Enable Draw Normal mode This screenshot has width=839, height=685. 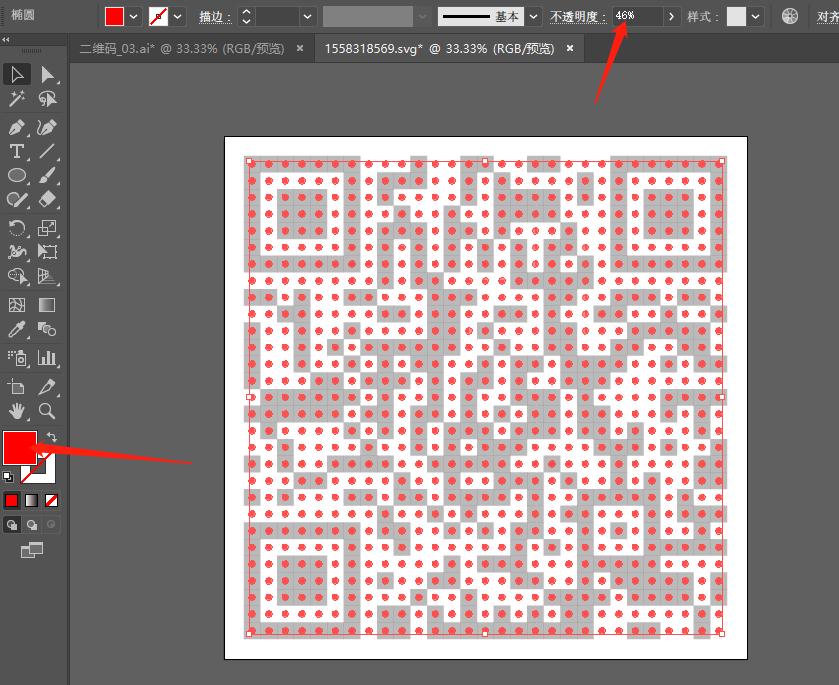tap(12, 524)
